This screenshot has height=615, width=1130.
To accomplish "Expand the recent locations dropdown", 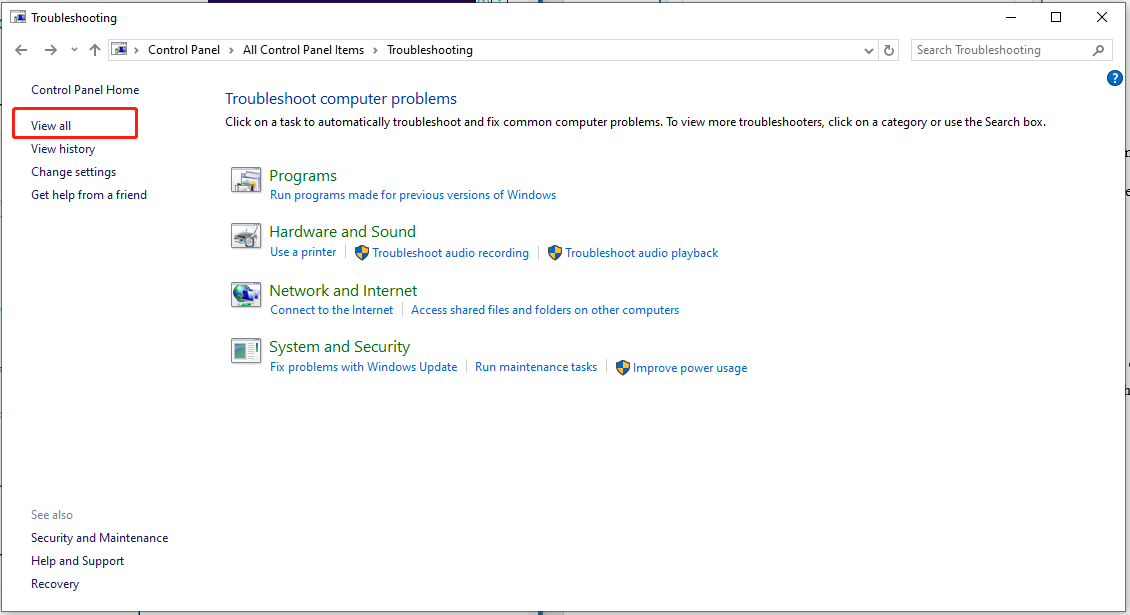I will (x=73, y=51).
